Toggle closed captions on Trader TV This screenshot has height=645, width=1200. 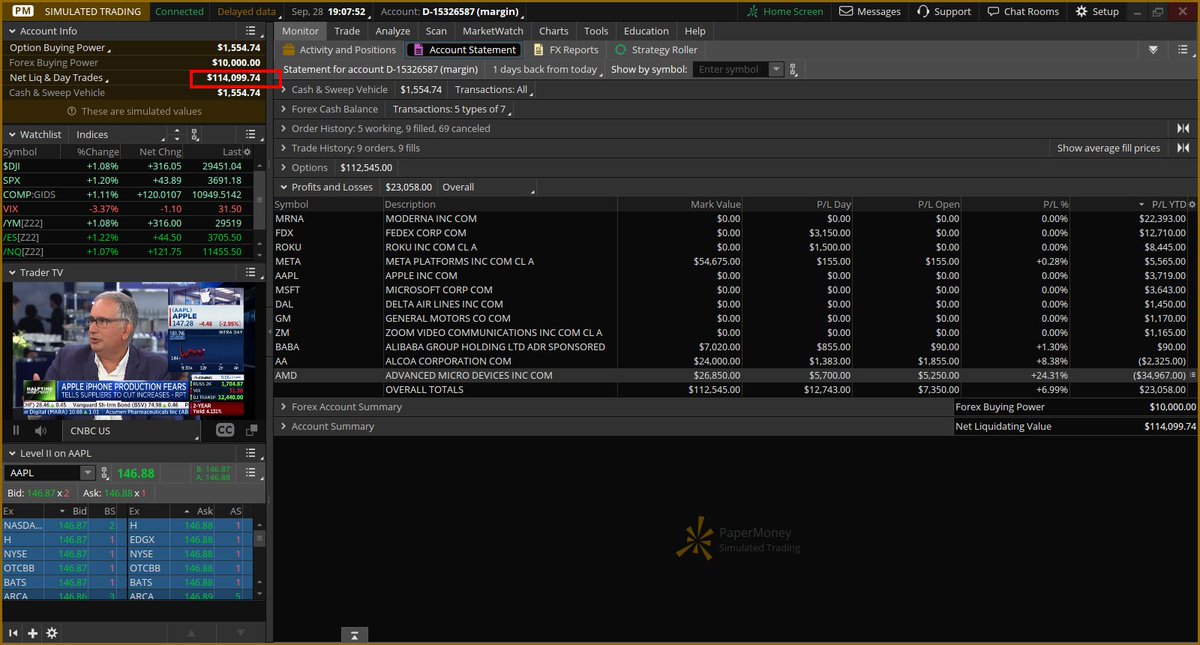225,430
